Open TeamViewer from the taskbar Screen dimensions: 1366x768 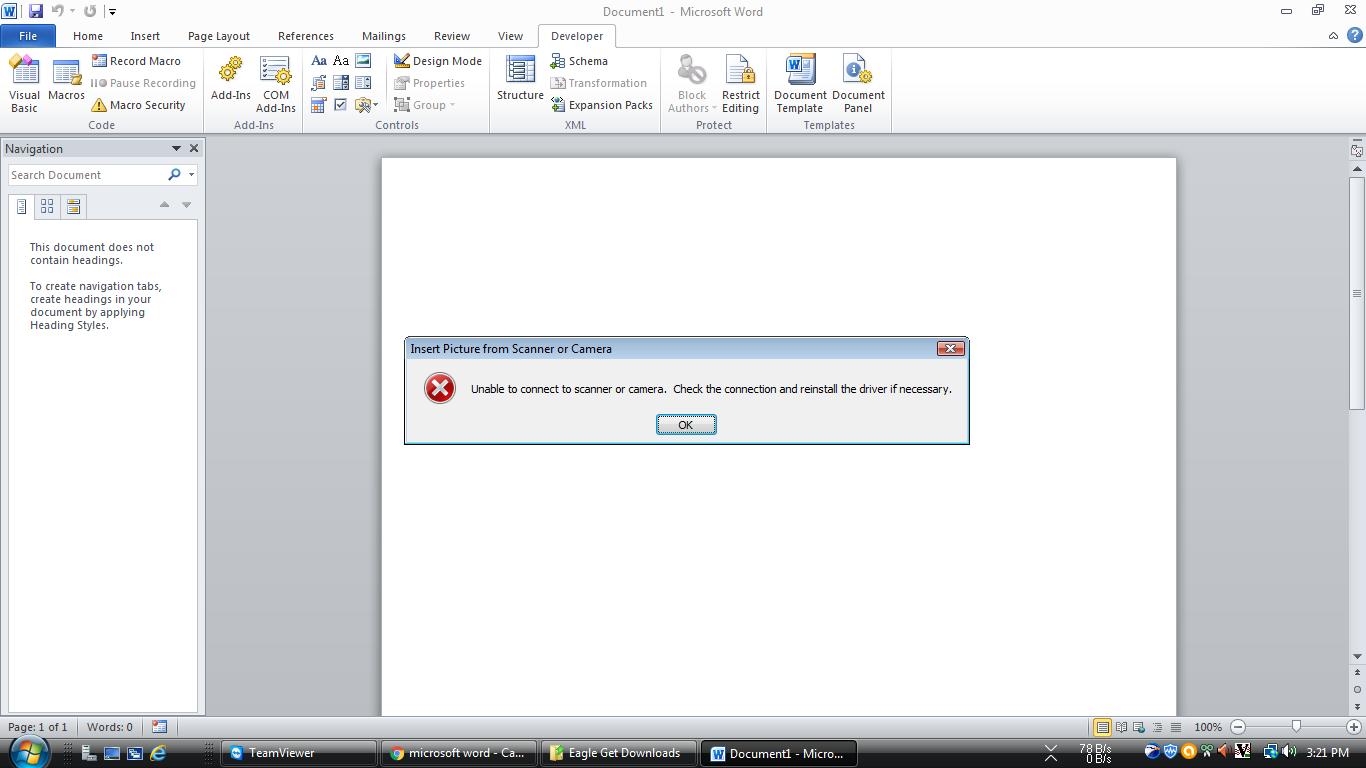(298, 753)
